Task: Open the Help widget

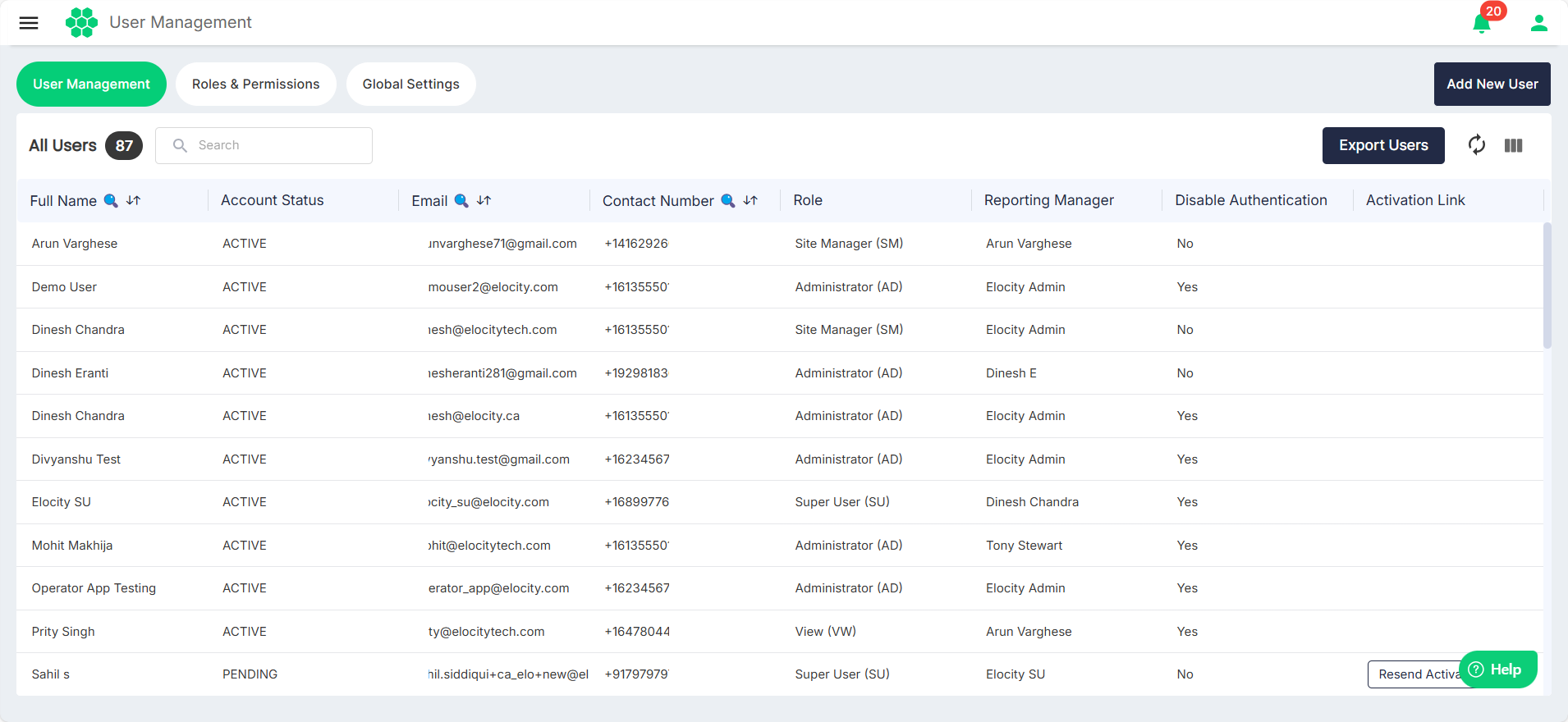Action: [x=1497, y=669]
